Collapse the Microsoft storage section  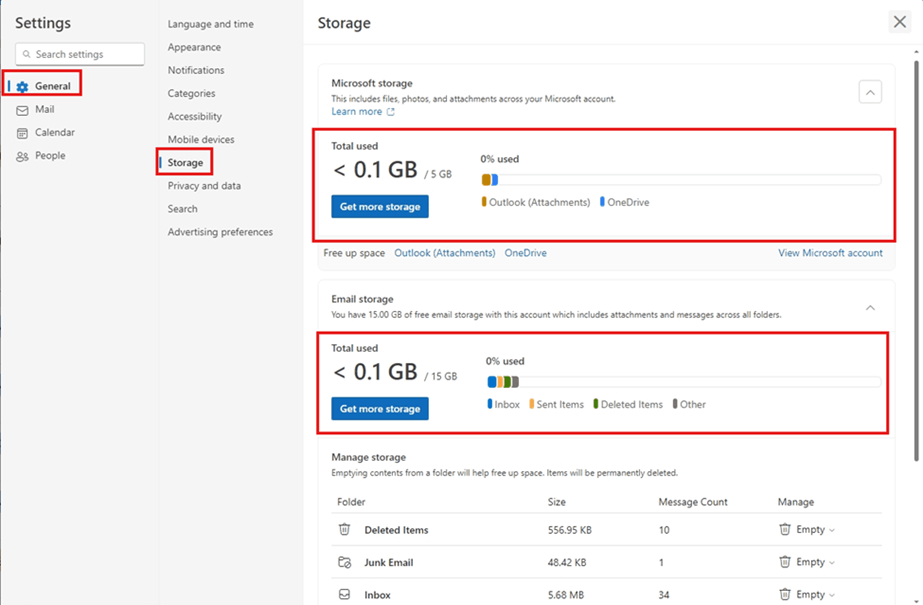(x=870, y=92)
